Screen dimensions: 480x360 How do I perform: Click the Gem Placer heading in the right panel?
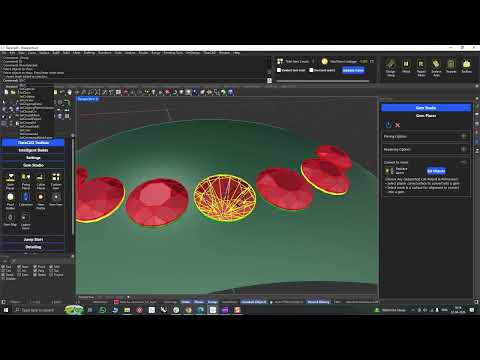[x=426, y=116]
